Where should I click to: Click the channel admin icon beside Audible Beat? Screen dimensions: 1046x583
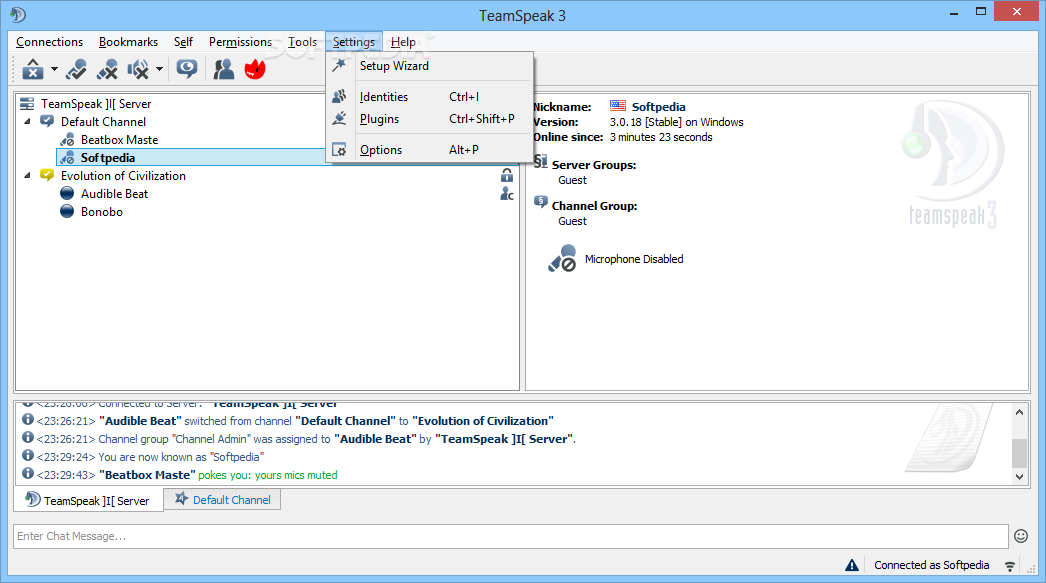(x=507, y=193)
